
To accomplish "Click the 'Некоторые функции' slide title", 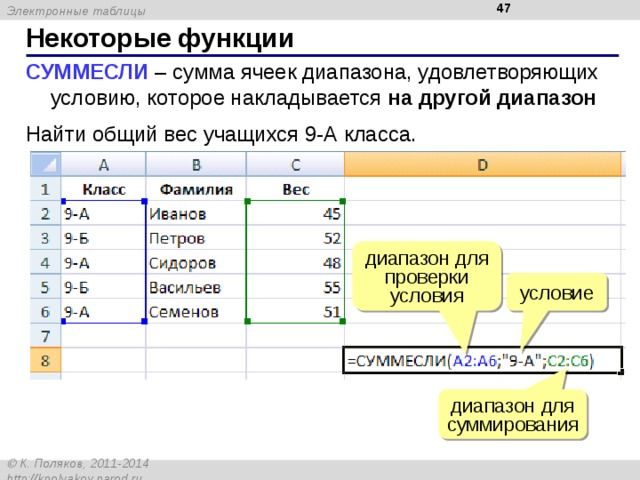I will (160, 38).
